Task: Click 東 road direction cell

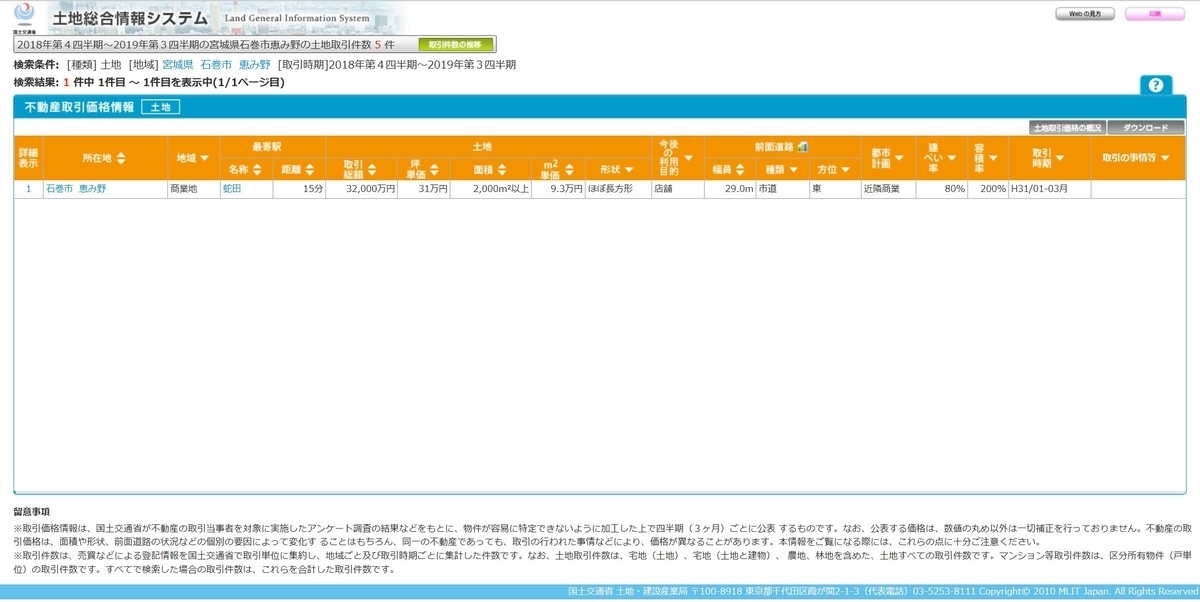Action: 835,188
